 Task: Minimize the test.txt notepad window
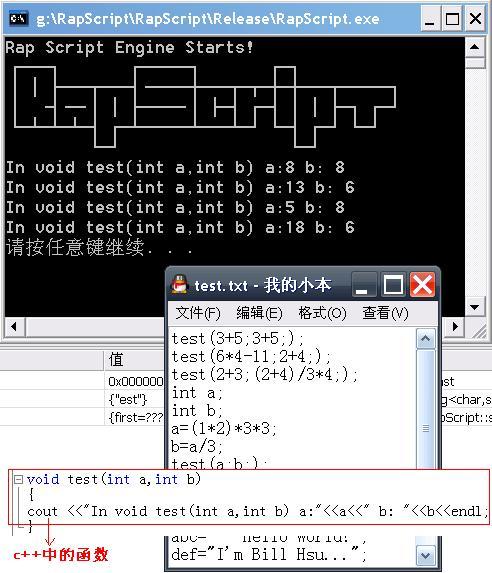tap(364, 284)
